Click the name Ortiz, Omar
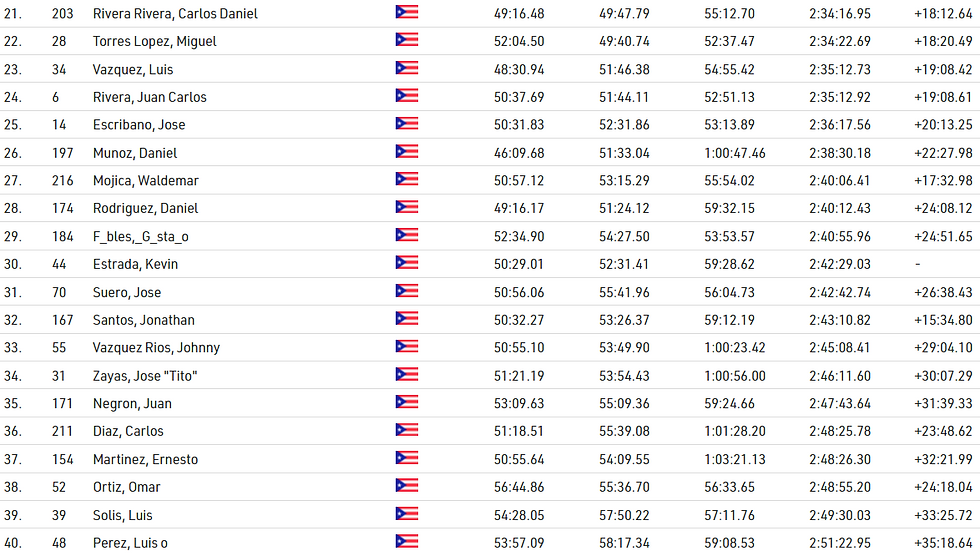The width and height of the screenshot is (980, 556). [x=126, y=487]
